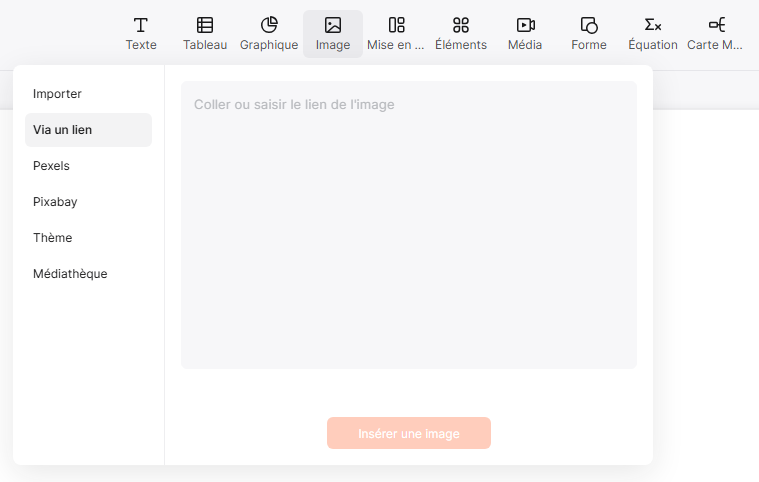Select the Forme shape tool
Image resolution: width=759 pixels, height=482 pixels.
tap(589, 34)
